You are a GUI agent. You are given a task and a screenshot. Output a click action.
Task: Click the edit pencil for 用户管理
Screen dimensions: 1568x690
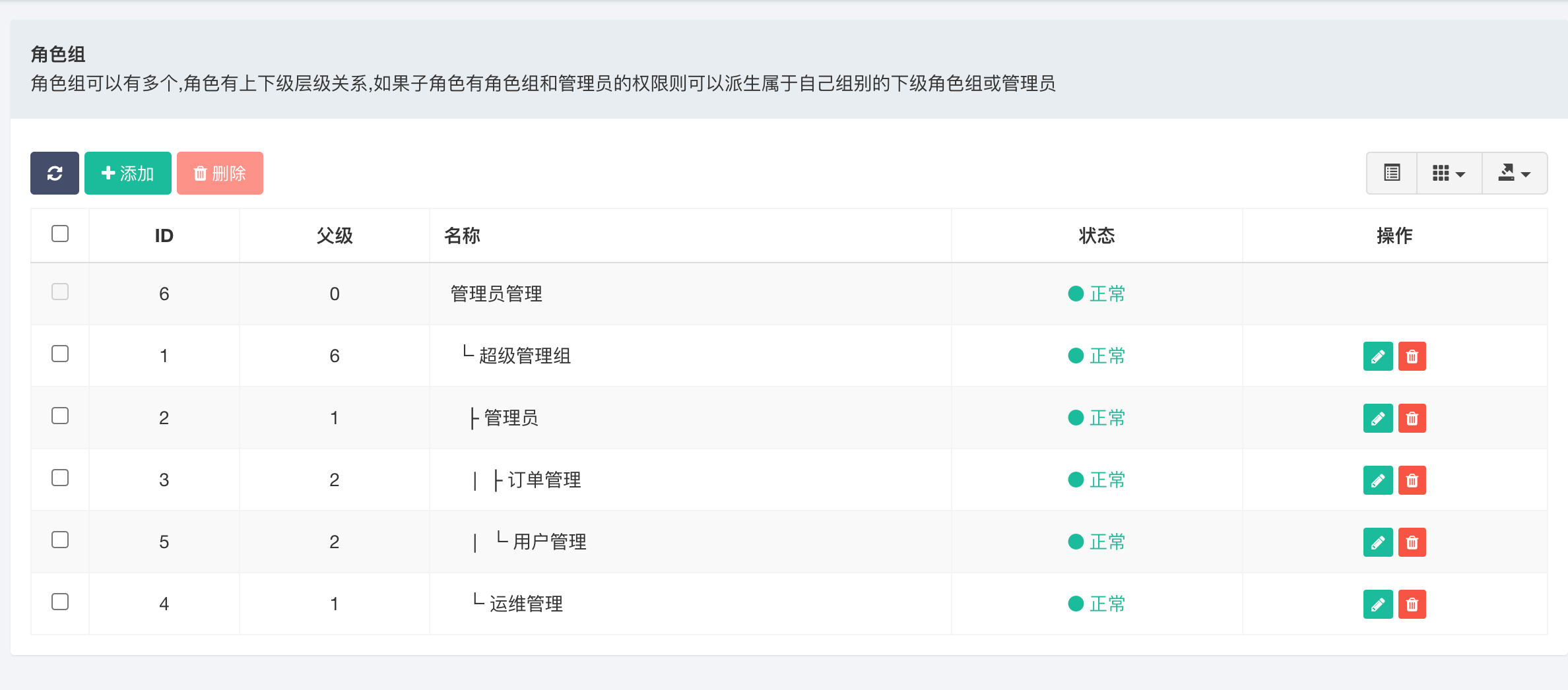1377,542
